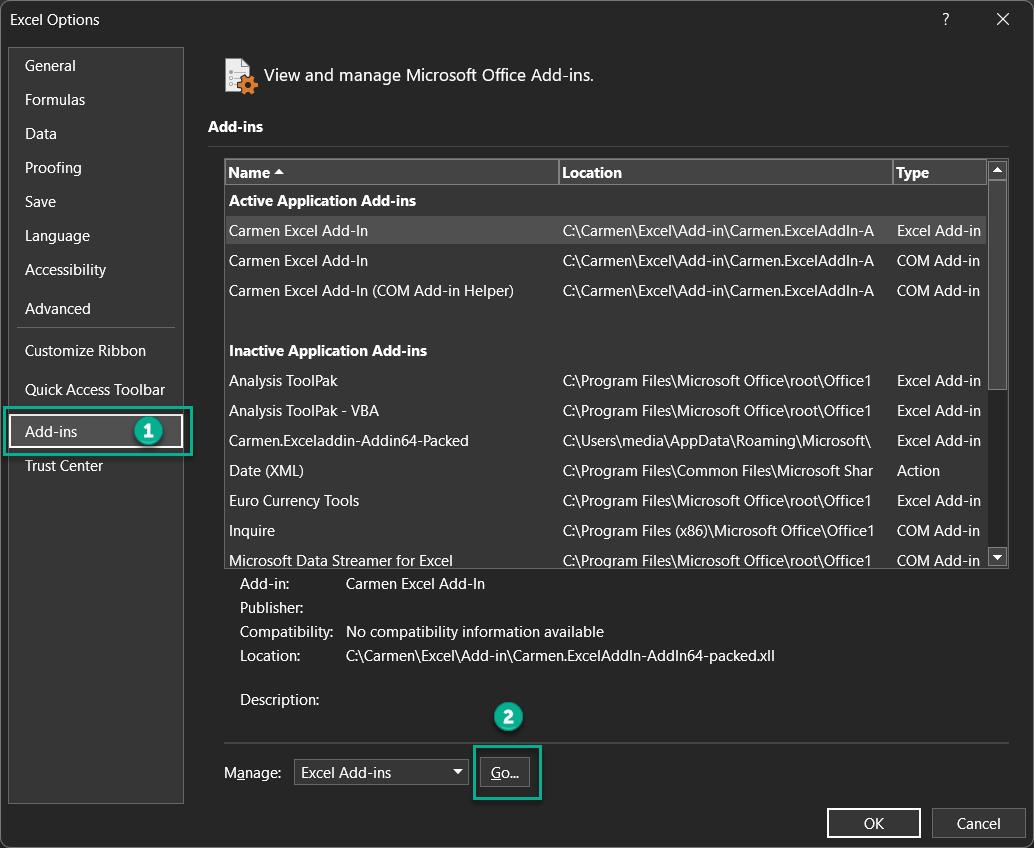
Task: Open Customize Ribbon settings
Action: coord(85,351)
